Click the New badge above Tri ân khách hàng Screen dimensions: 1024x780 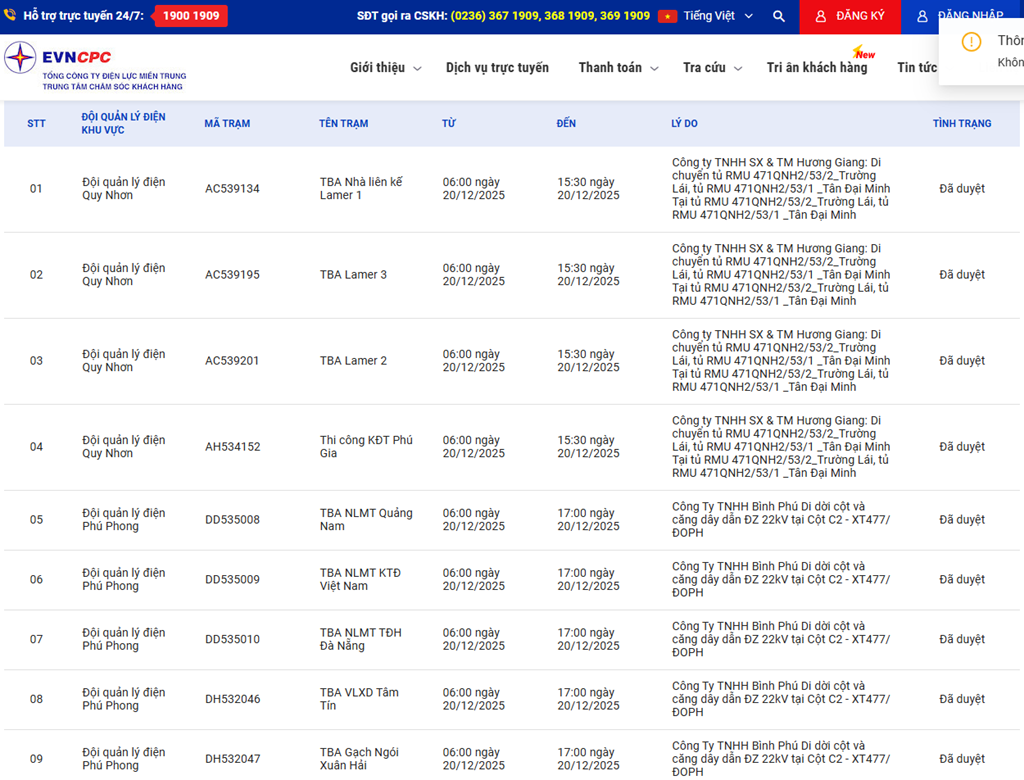[863, 53]
